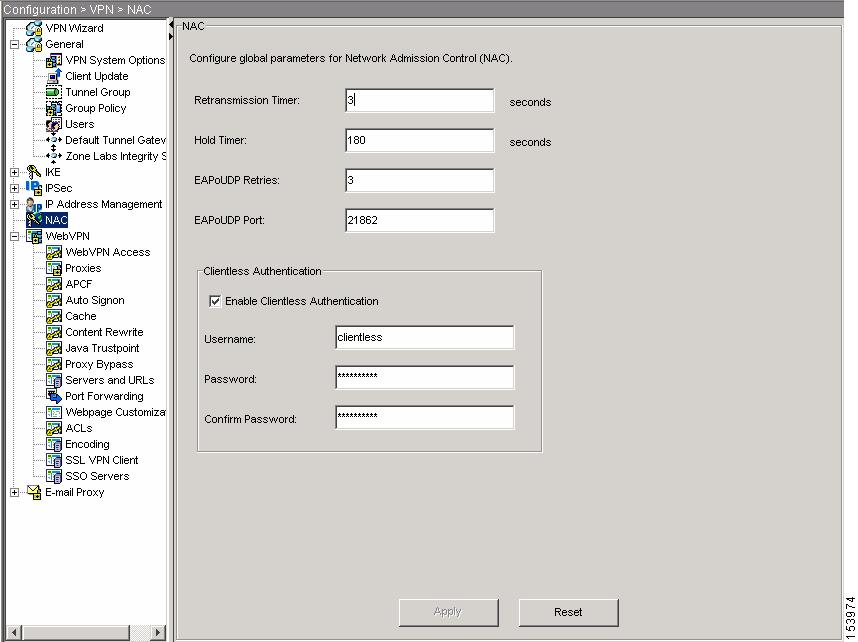
Task: Click the WebVPN folder icon
Action: point(34,236)
